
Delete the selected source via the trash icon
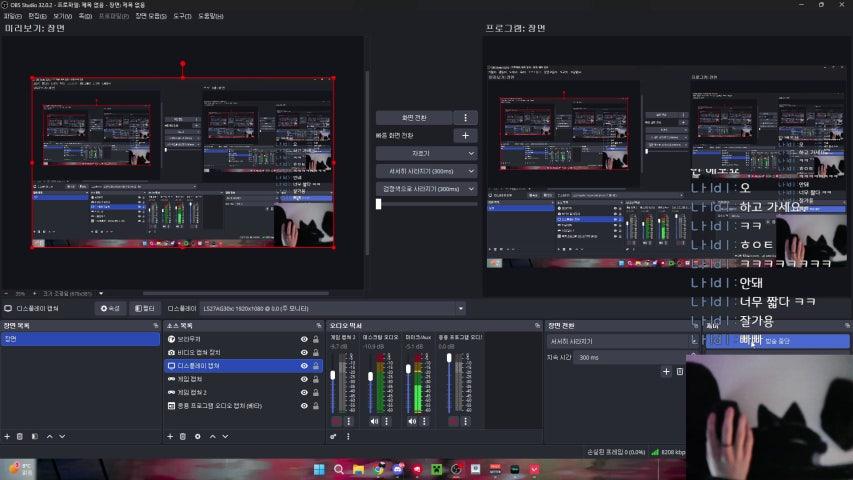(x=183, y=436)
